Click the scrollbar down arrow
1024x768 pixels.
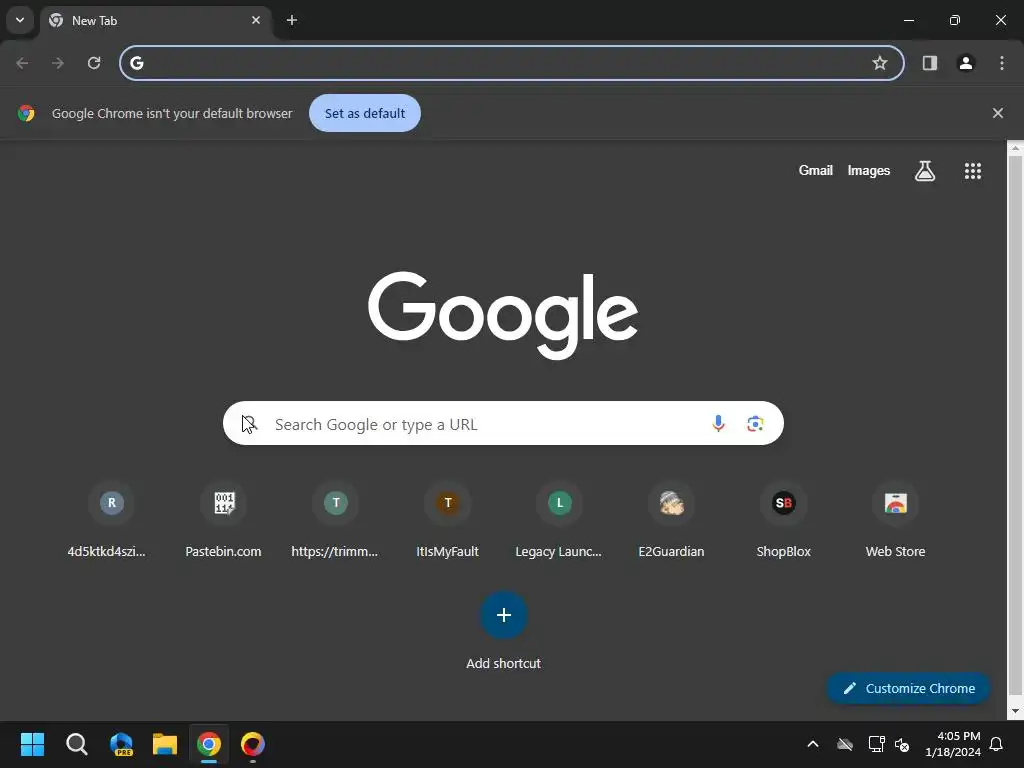click(x=1015, y=711)
